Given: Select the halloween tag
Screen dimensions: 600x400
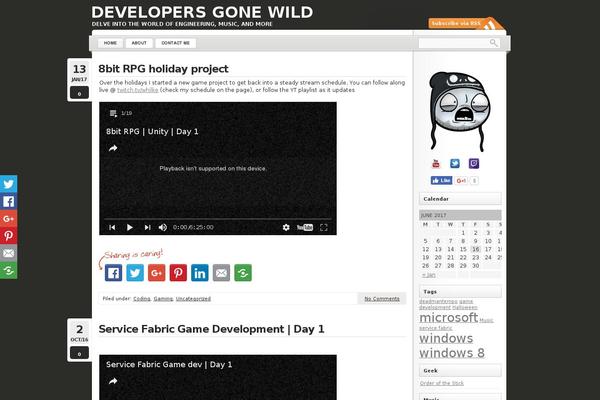Looking at the screenshot, I should (465, 307).
